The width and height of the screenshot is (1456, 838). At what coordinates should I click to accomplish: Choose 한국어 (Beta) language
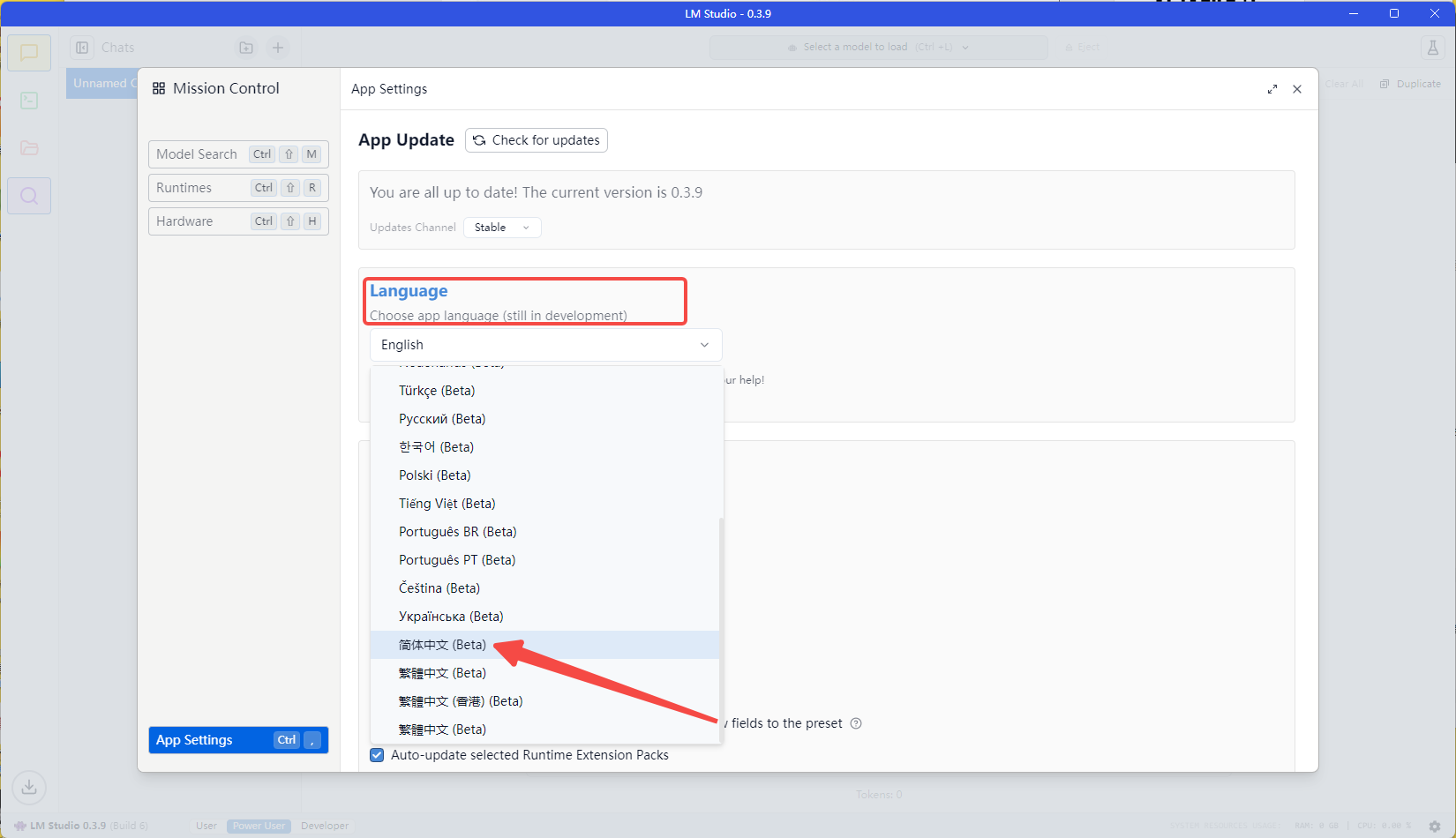tap(544, 447)
